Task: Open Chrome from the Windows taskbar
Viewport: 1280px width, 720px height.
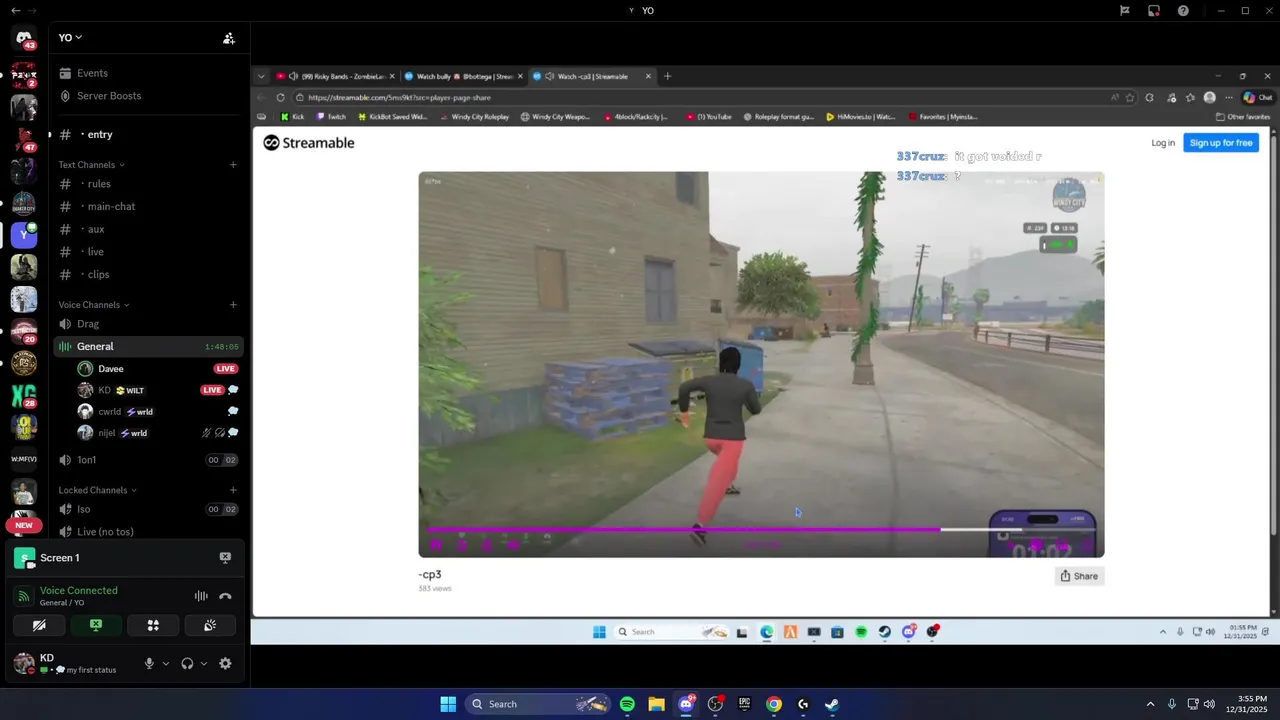Action: (774, 704)
